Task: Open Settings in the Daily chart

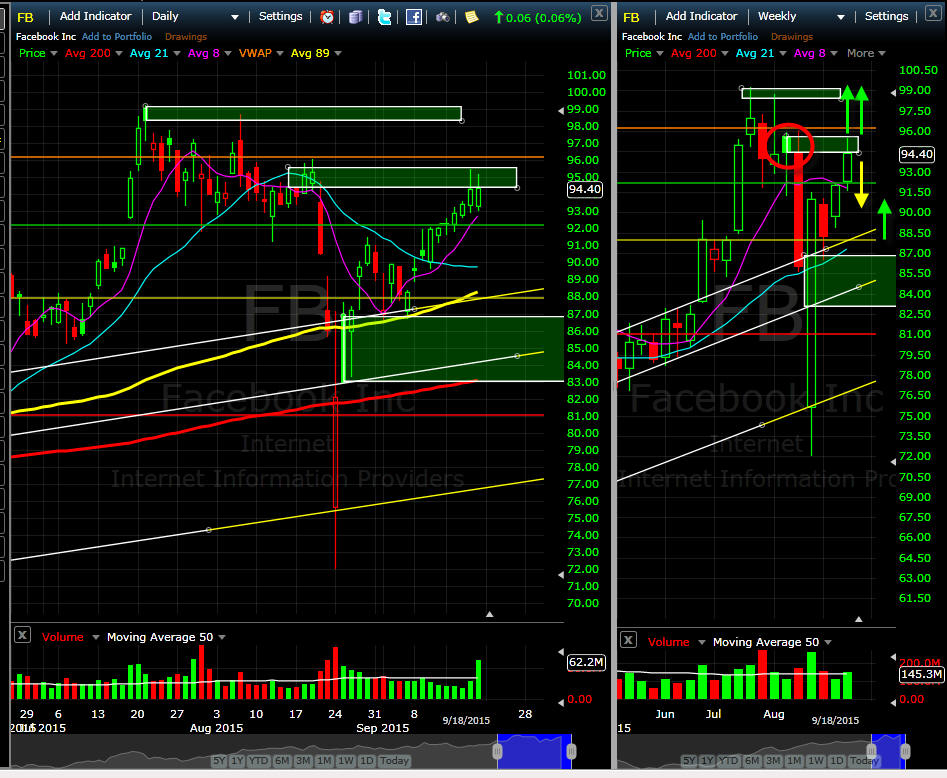Action: (280, 16)
